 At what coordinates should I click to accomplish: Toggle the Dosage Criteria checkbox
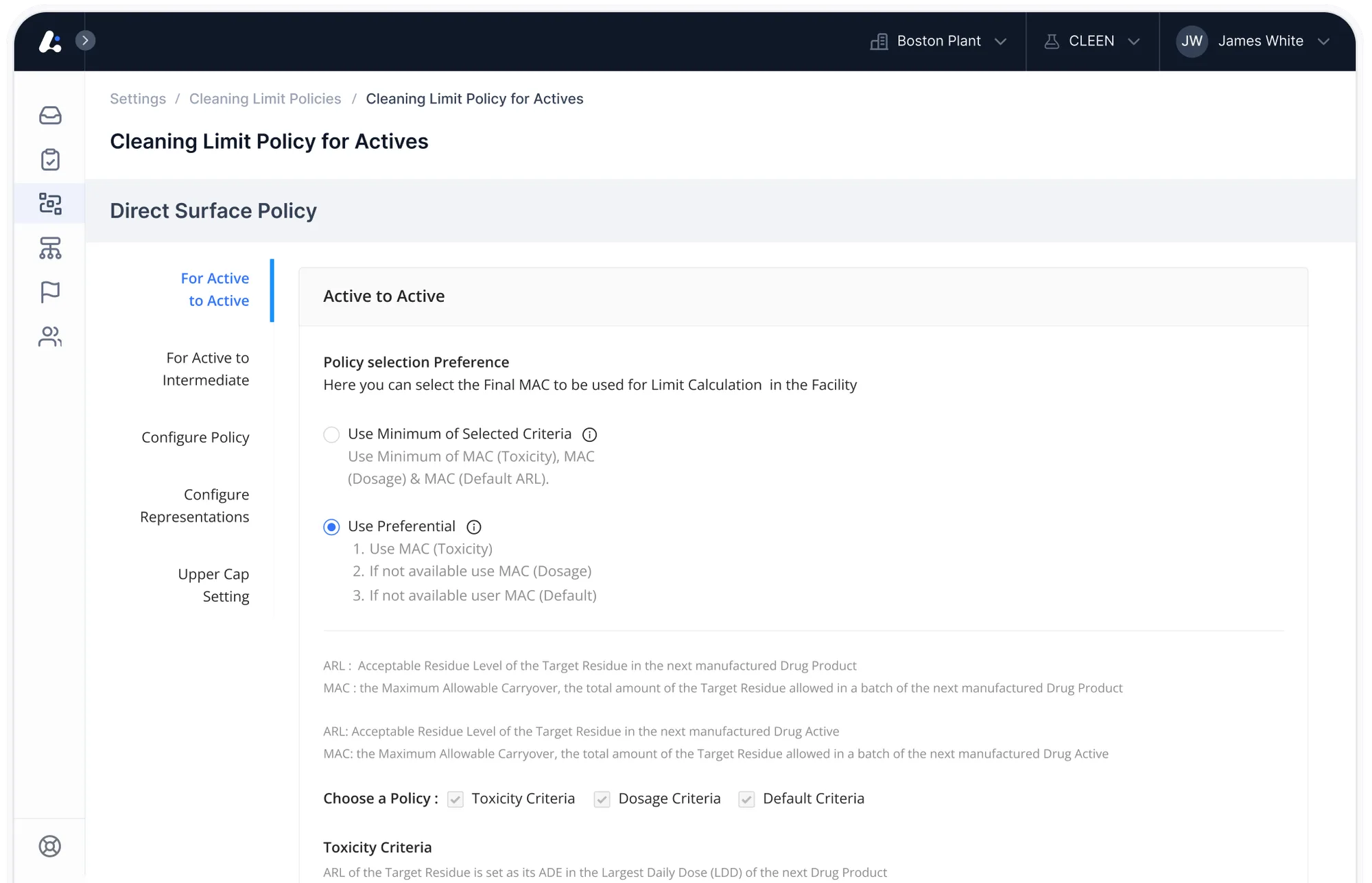602,799
